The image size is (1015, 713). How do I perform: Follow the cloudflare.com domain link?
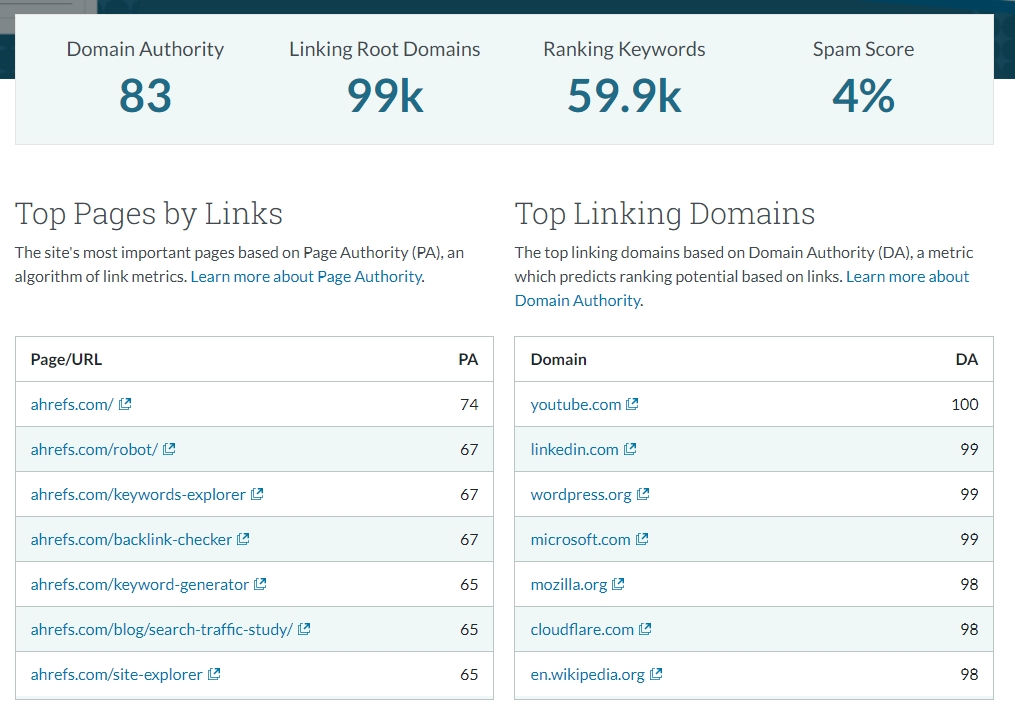(582, 629)
